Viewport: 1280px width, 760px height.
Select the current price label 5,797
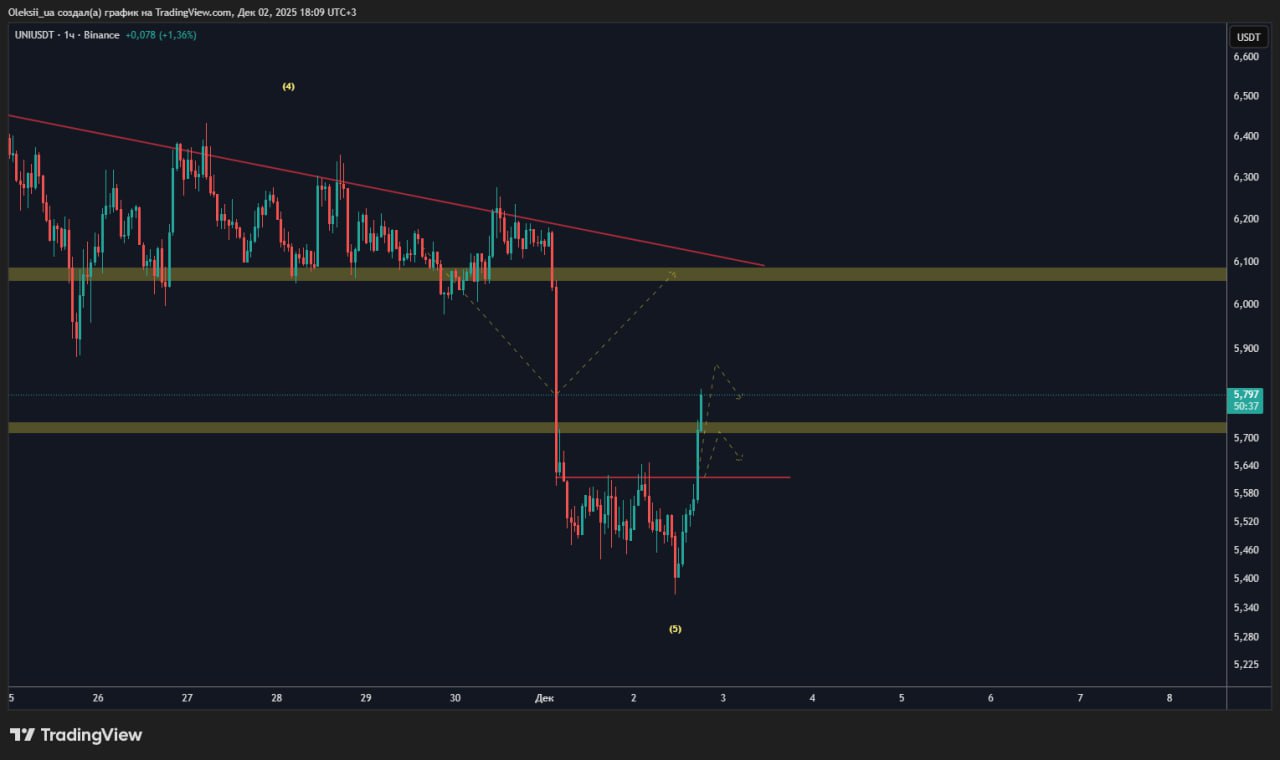pyautogui.click(x=1247, y=395)
